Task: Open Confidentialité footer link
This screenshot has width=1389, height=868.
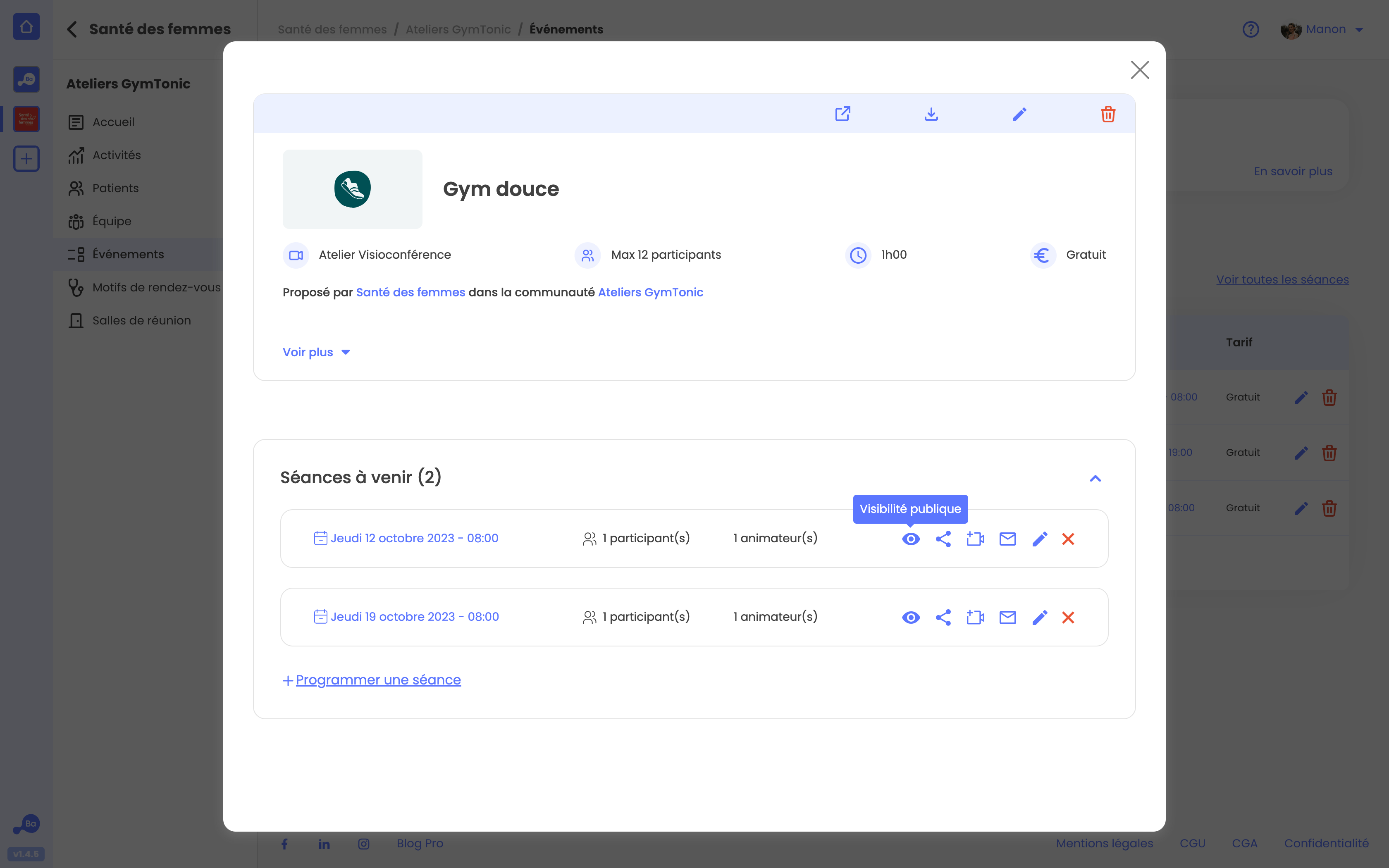Action: pyautogui.click(x=1326, y=843)
